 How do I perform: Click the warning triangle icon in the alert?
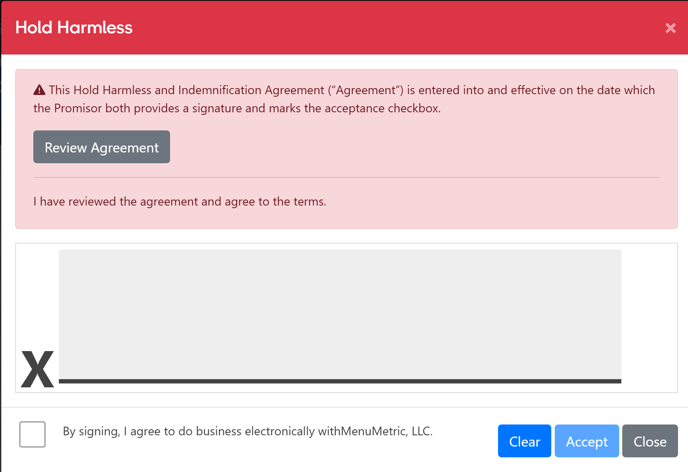[39, 90]
